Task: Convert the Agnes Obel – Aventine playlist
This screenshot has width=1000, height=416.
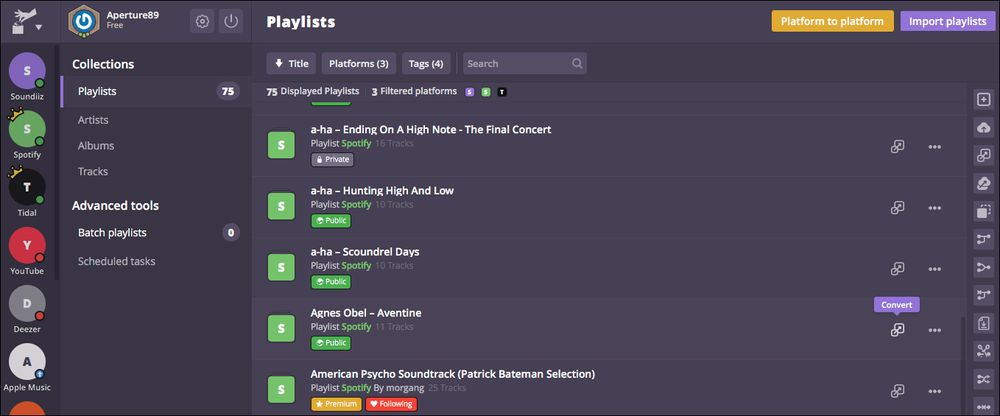Action: pos(897,329)
